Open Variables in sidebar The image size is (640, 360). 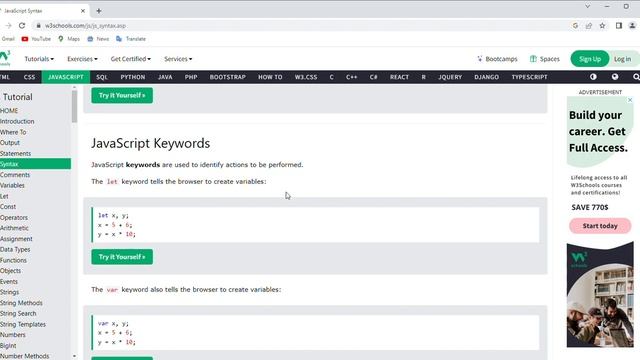coord(12,185)
